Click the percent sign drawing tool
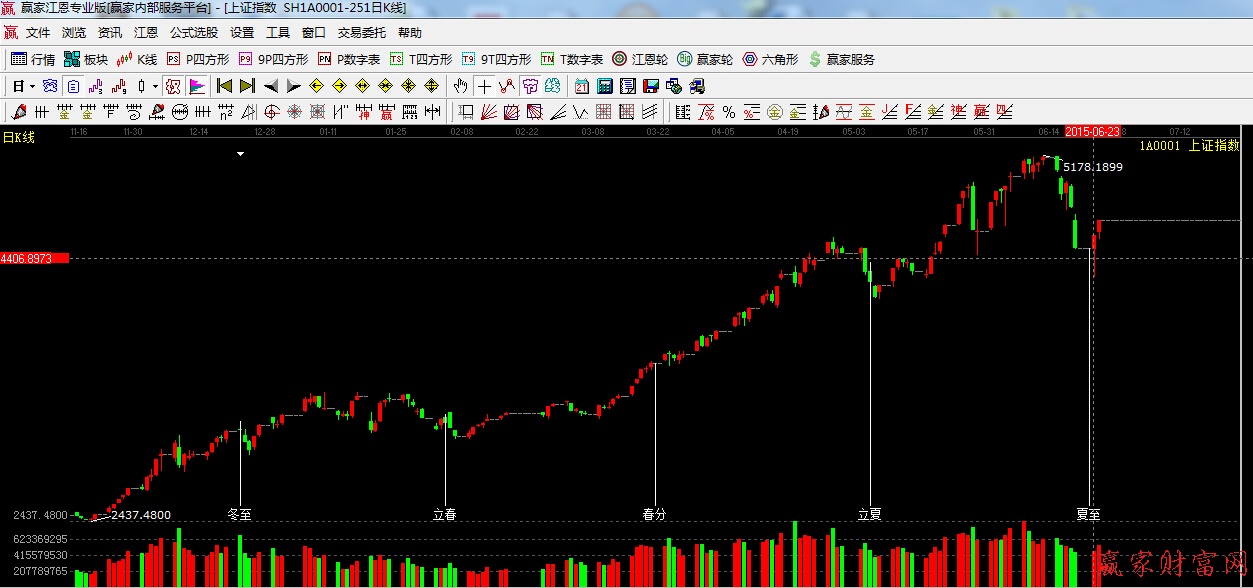Viewport: 1253px width, 588px height. coord(729,111)
